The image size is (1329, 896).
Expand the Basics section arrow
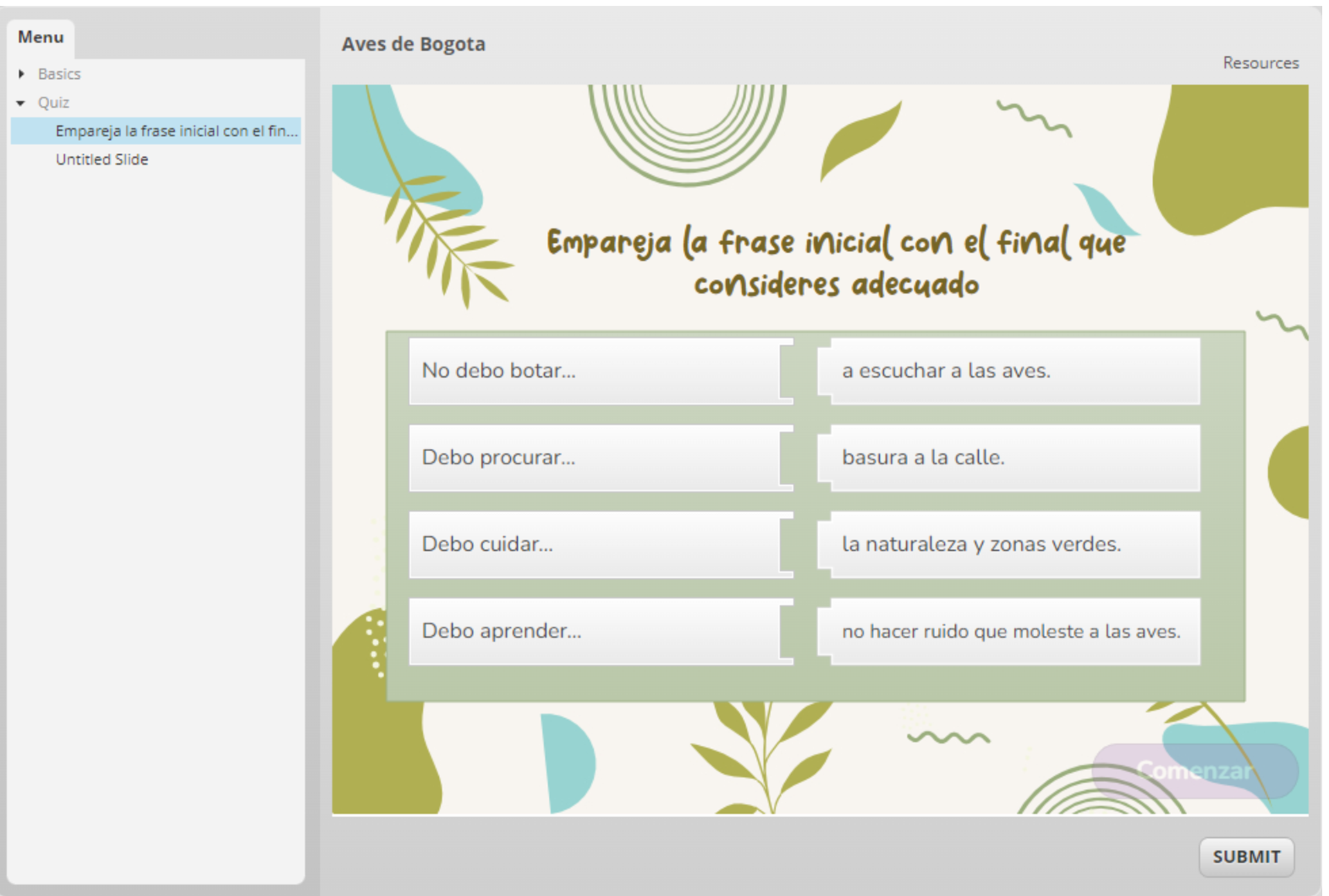(x=21, y=73)
